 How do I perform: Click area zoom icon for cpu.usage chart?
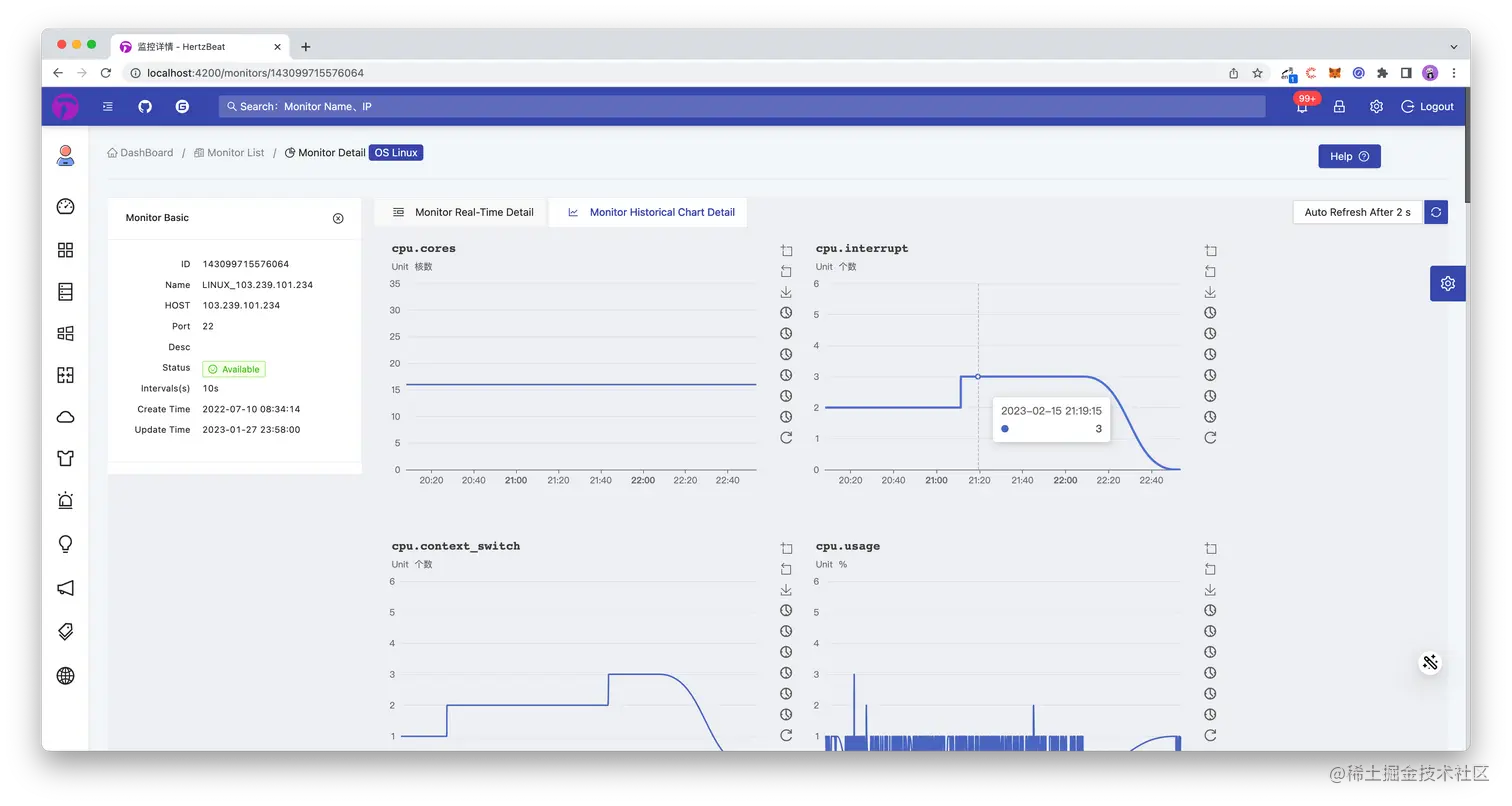[1210, 548]
